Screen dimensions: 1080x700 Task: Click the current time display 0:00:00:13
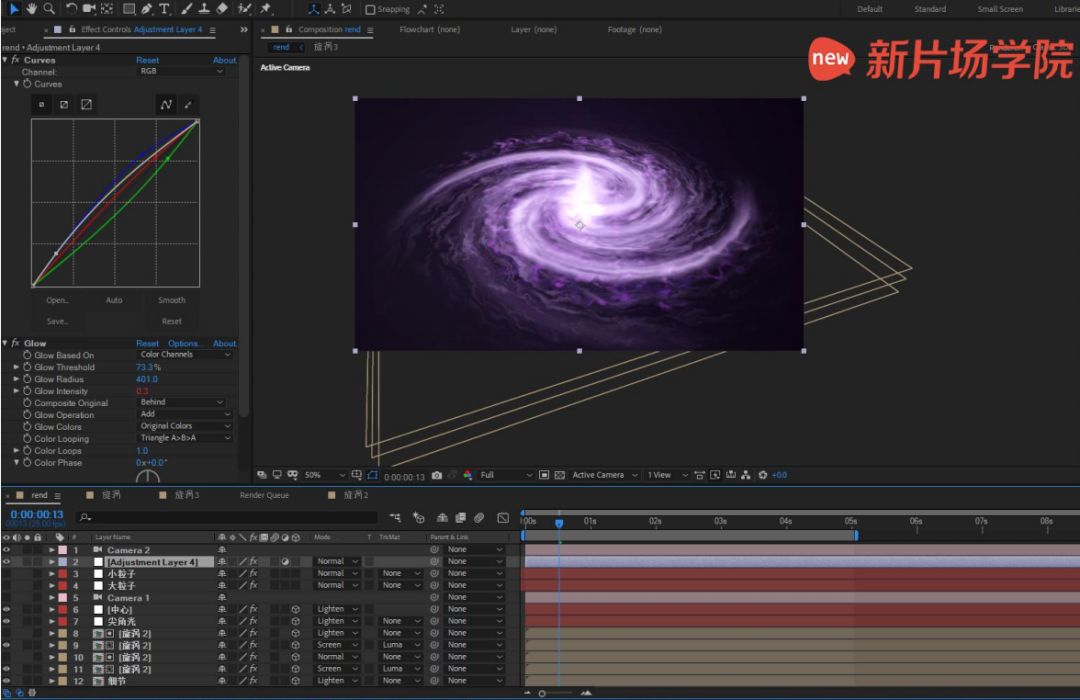[37, 515]
